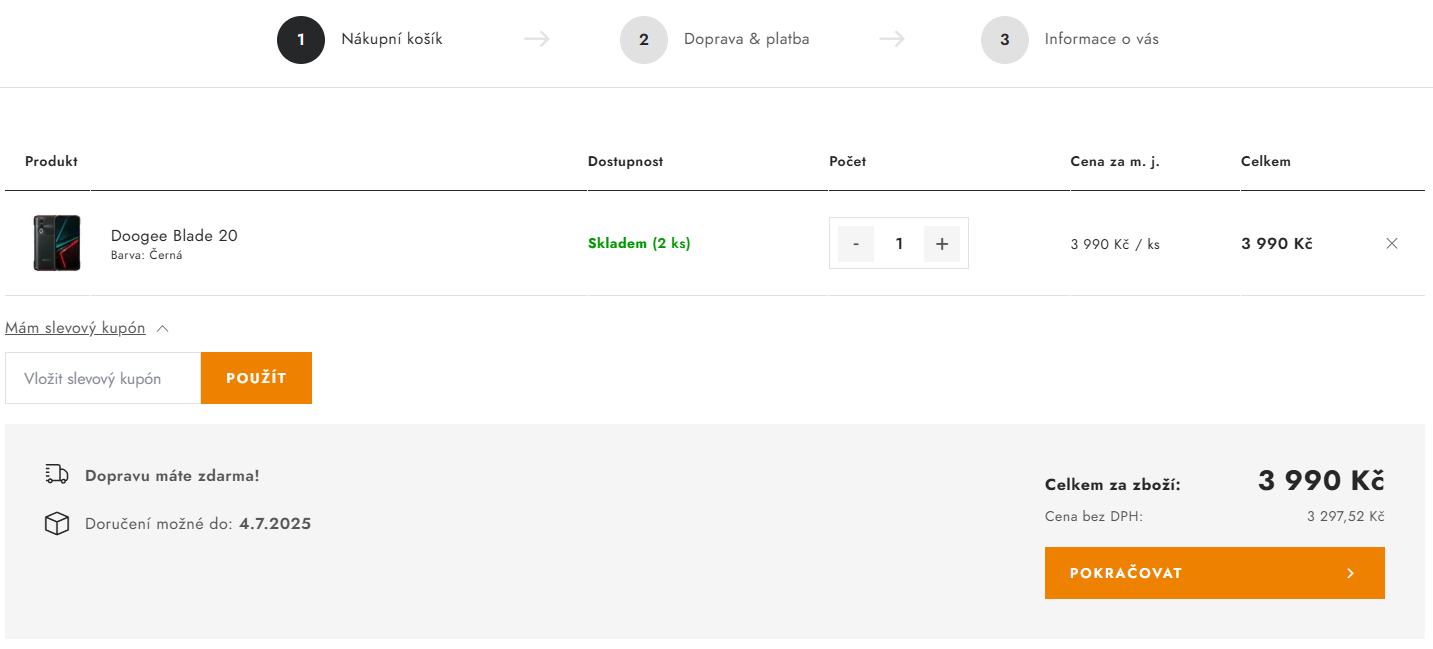This screenshot has height=649, width=1433.
Task: Click step 3 circle for Informace o vás
Action: 1005,40
